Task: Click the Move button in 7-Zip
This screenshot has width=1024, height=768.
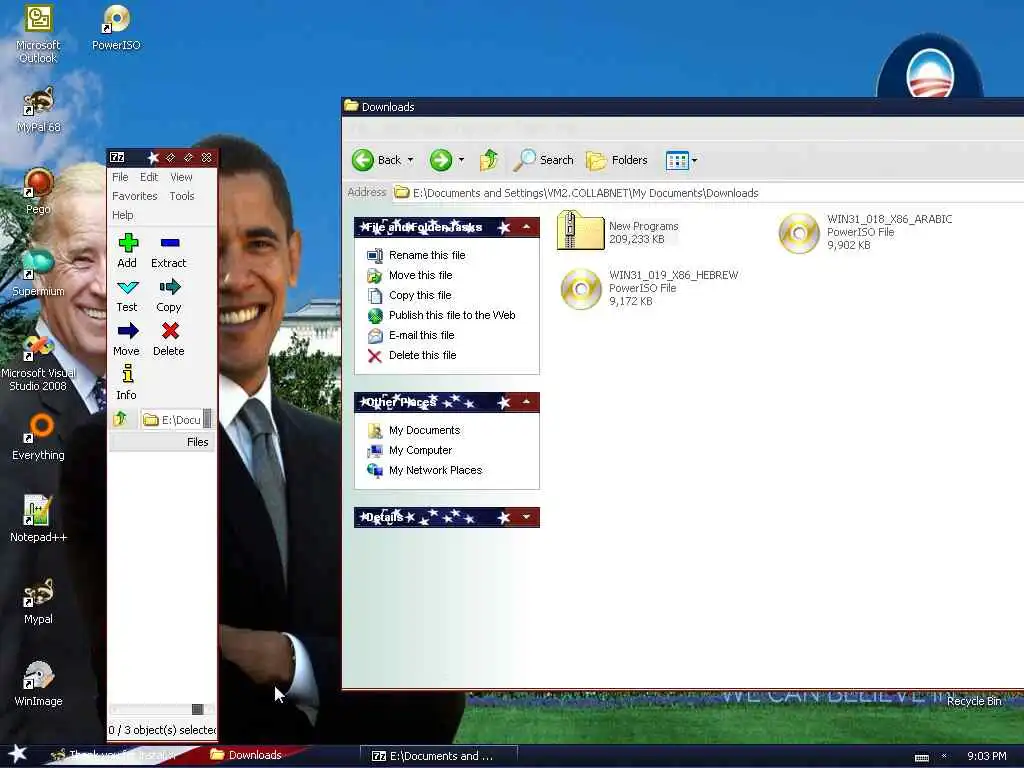Action: tap(127, 339)
